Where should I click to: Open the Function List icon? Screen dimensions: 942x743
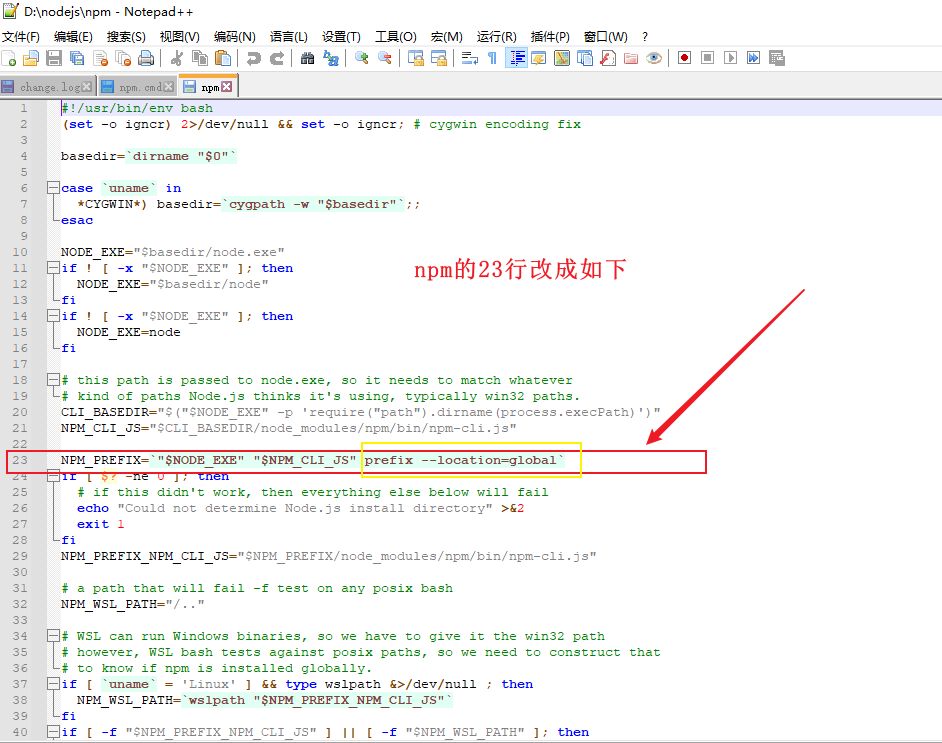click(x=608, y=58)
